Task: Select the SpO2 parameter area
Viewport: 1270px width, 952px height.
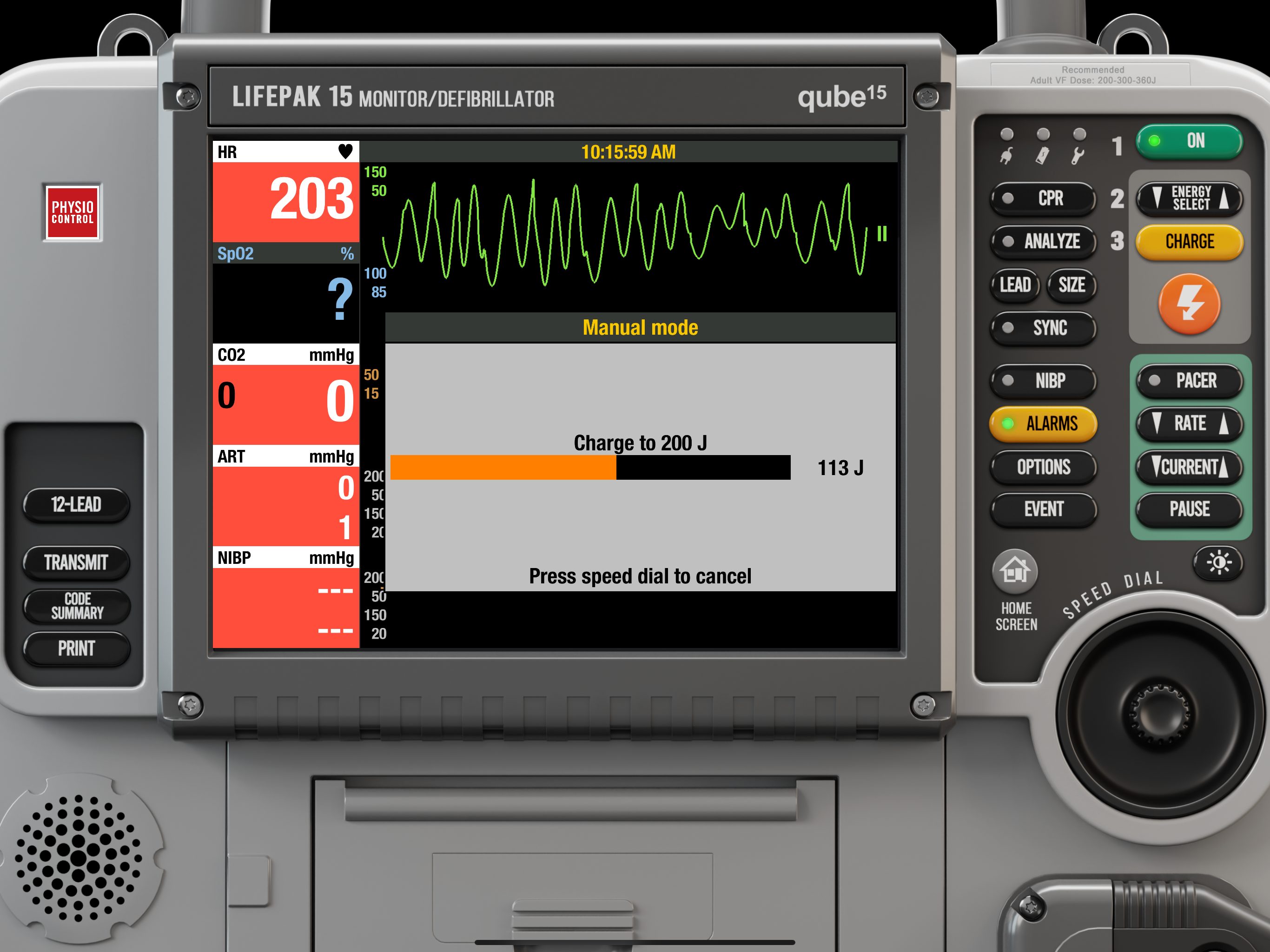Action: click(286, 293)
